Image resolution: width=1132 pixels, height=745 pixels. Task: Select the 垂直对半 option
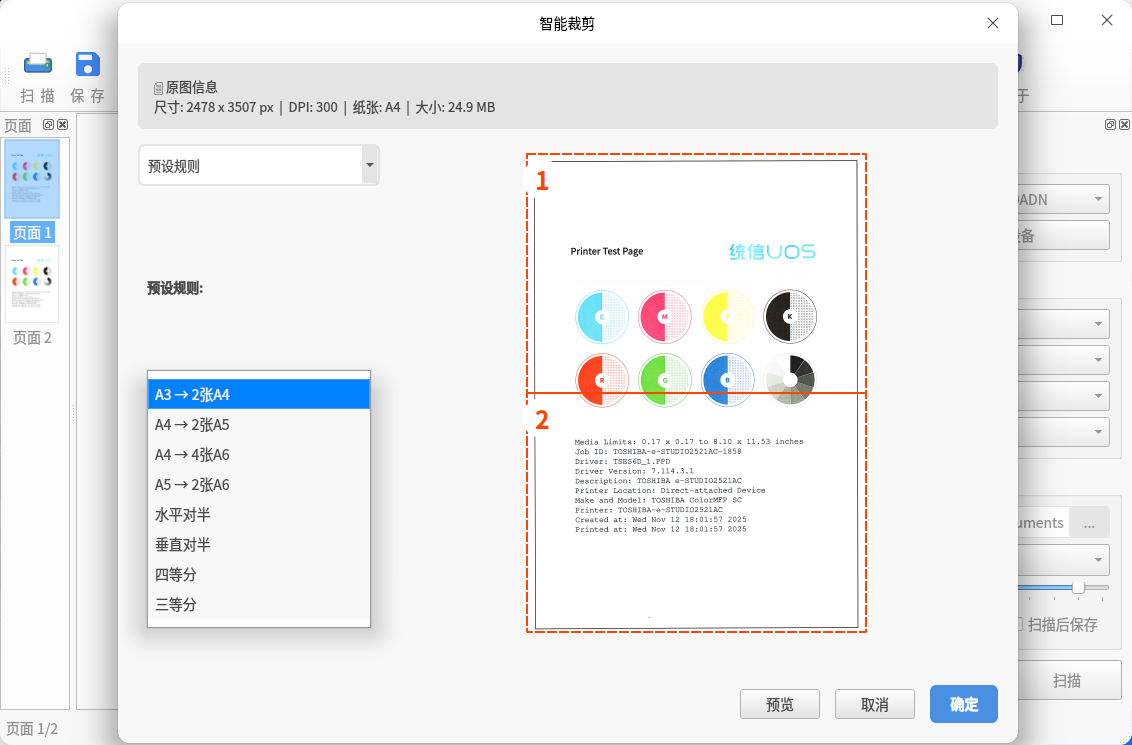[x=258, y=544]
